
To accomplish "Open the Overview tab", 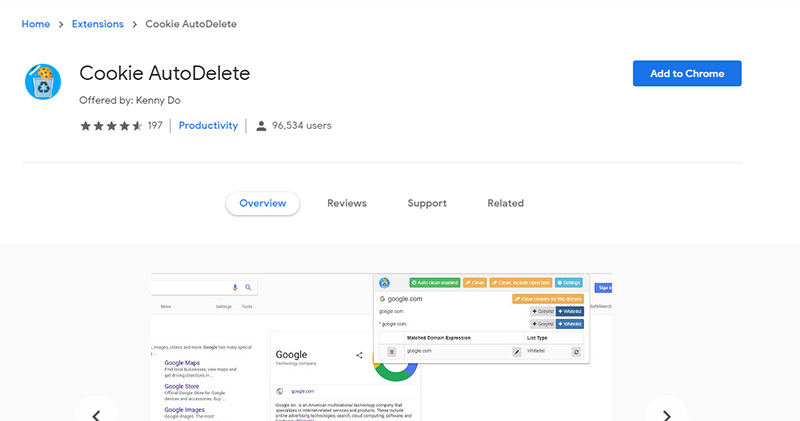I will (263, 203).
